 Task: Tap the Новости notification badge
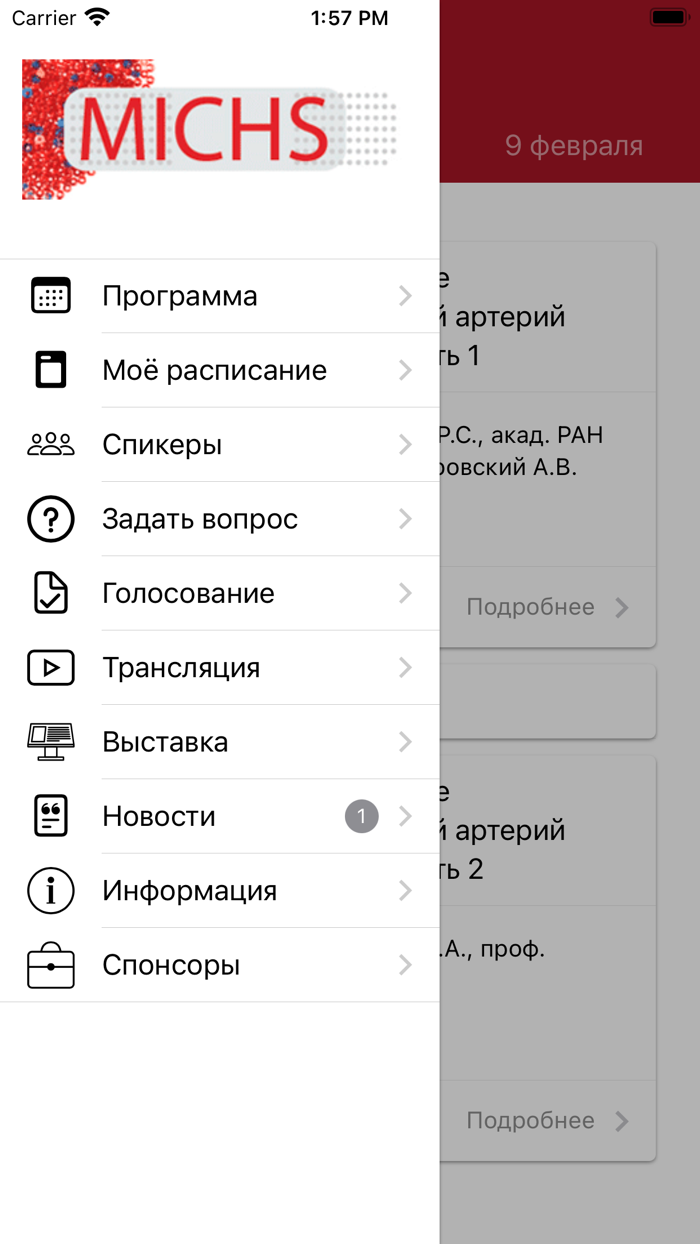pos(362,816)
